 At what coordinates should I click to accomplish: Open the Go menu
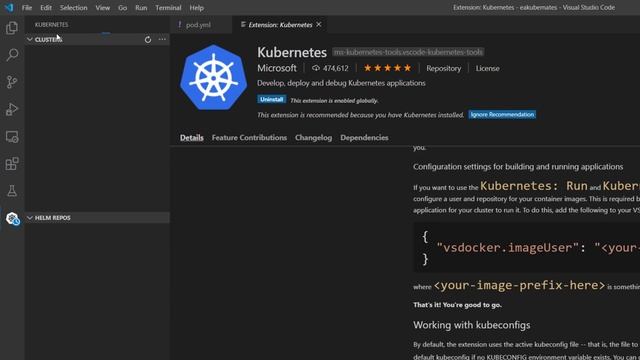(x=122, y=8)
